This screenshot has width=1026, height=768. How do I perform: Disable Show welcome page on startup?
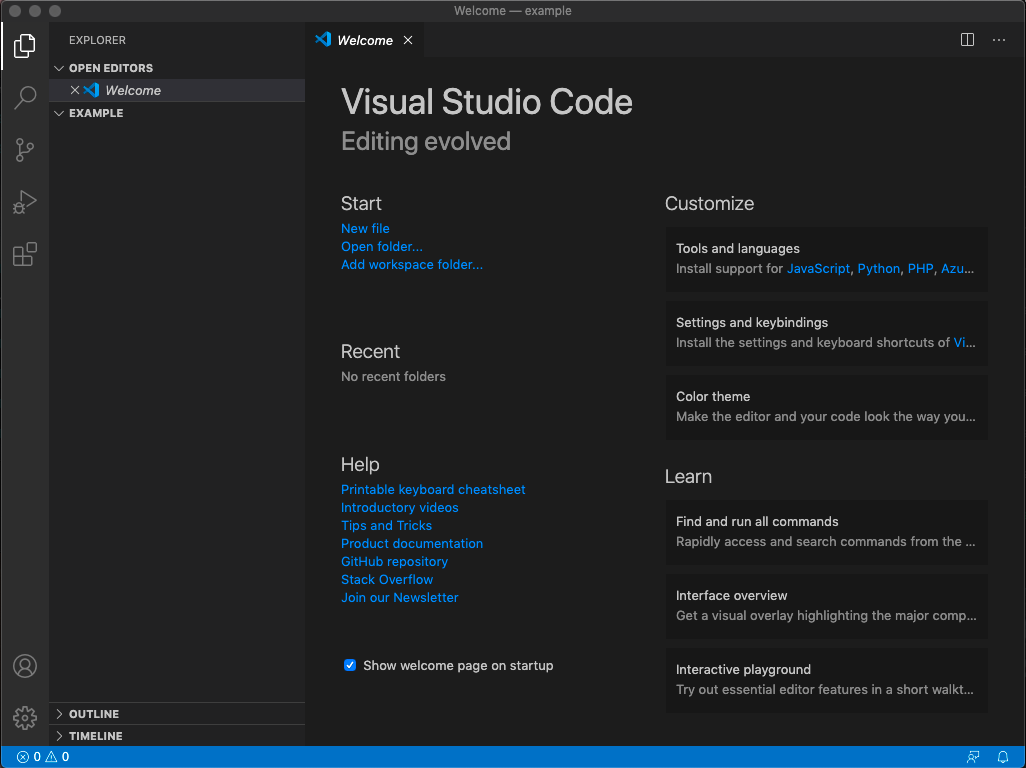pyautogui.click(x=349, y=665)
